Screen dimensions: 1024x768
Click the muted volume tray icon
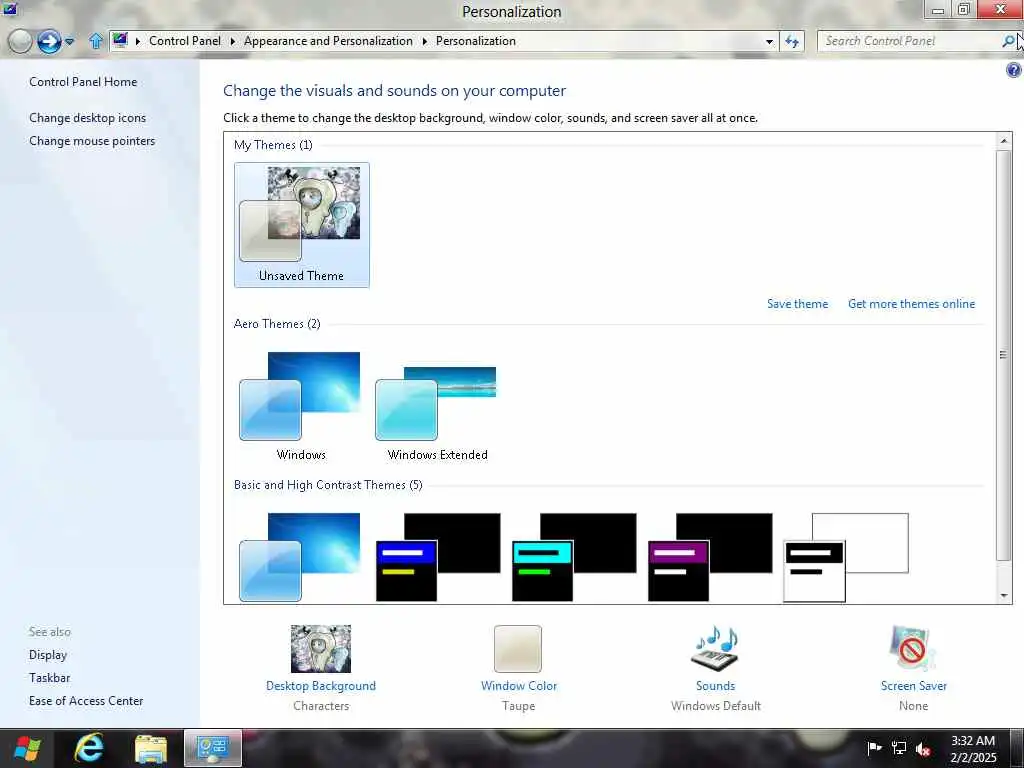pyautogui.click(x=923, y=748)
